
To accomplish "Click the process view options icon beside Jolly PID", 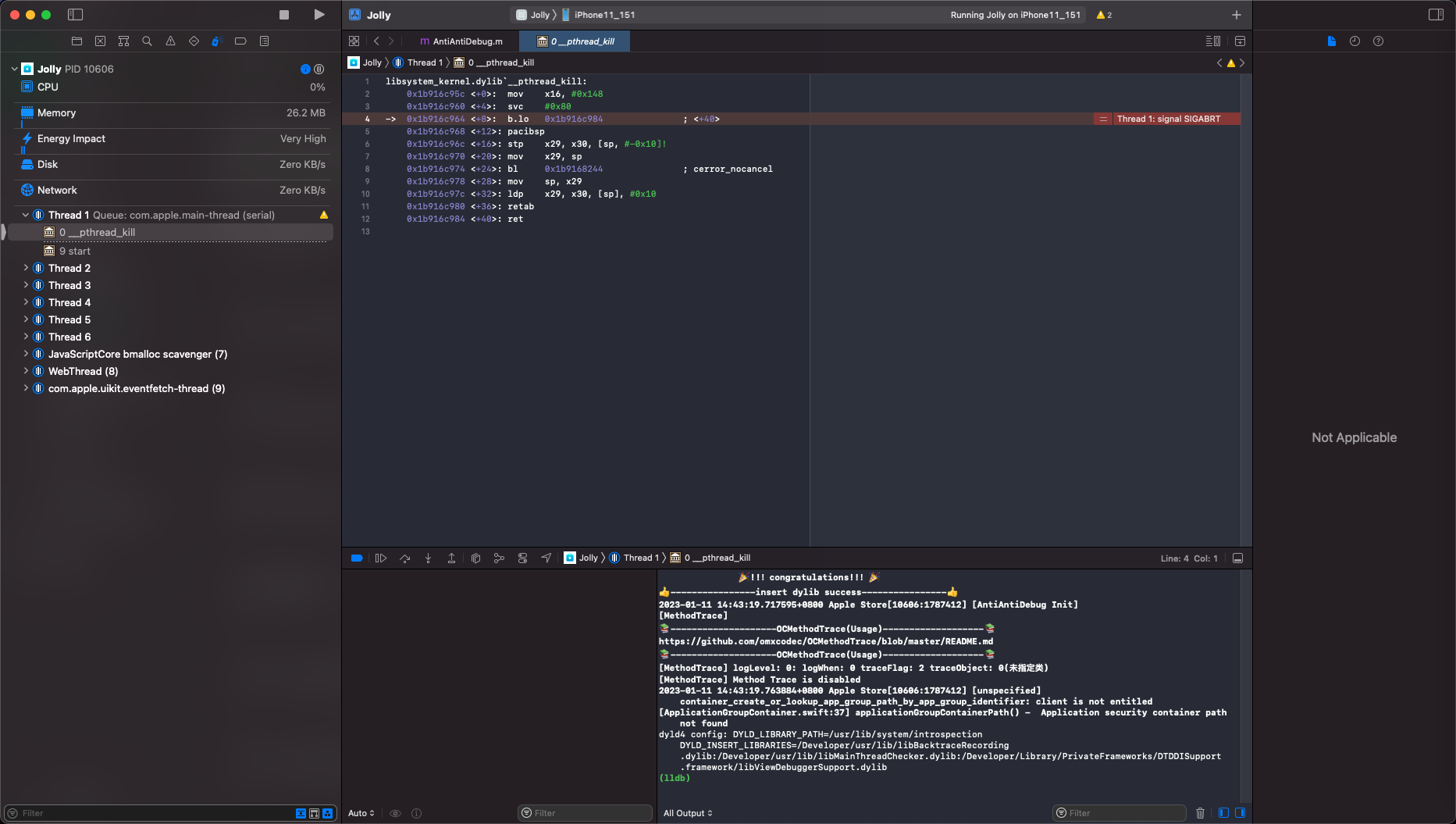I will click(319, 69).
